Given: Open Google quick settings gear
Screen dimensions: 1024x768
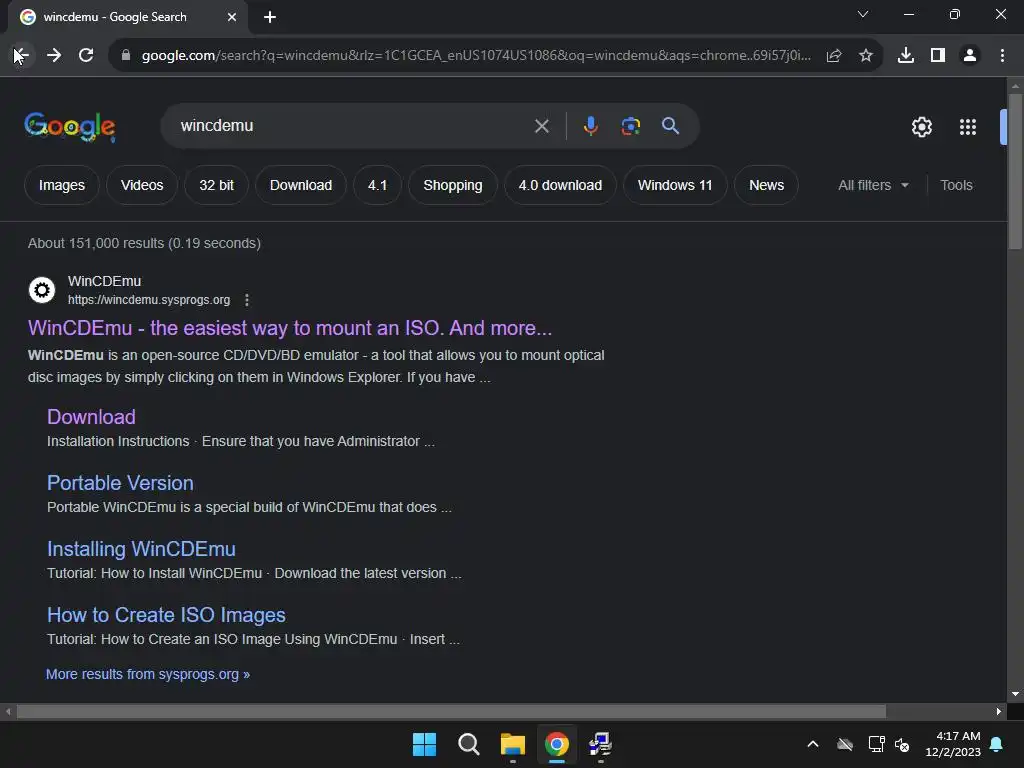Looking at the screenshot, I should point(921,127).
